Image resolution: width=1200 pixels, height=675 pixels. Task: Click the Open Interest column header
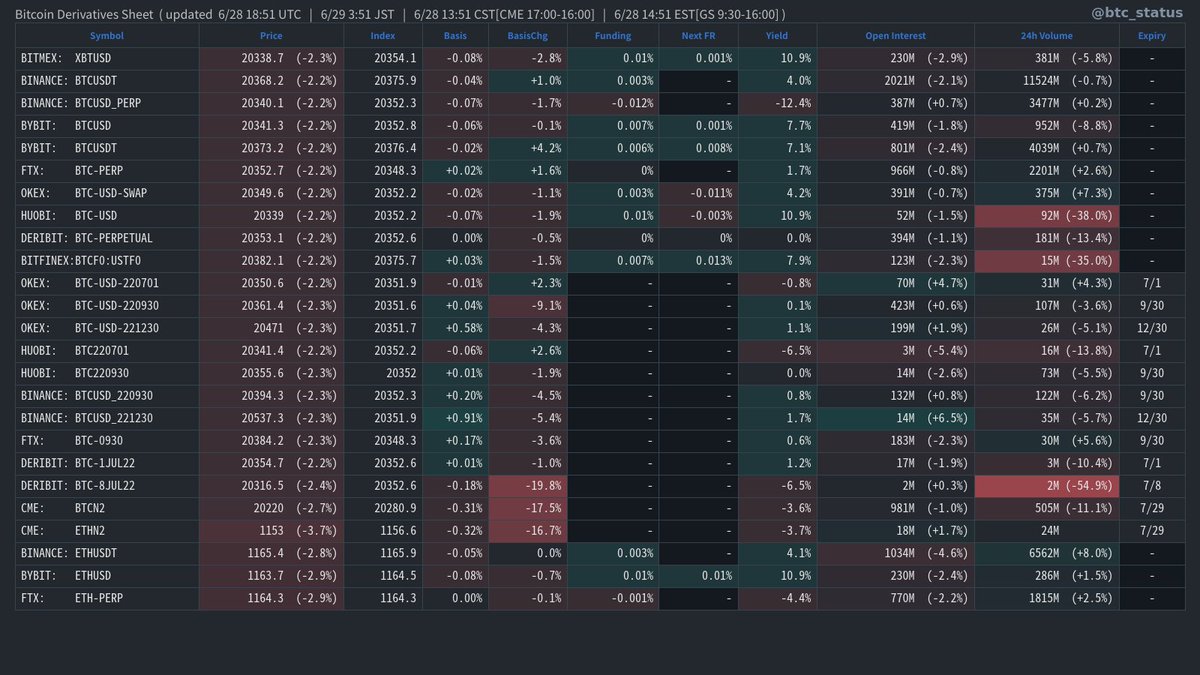coord(896,36)
